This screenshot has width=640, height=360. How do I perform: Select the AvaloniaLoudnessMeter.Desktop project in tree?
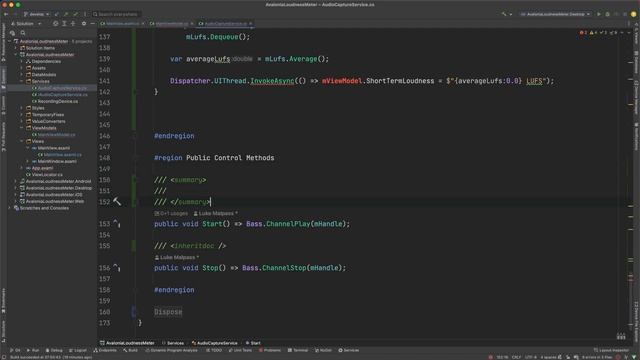56,188
